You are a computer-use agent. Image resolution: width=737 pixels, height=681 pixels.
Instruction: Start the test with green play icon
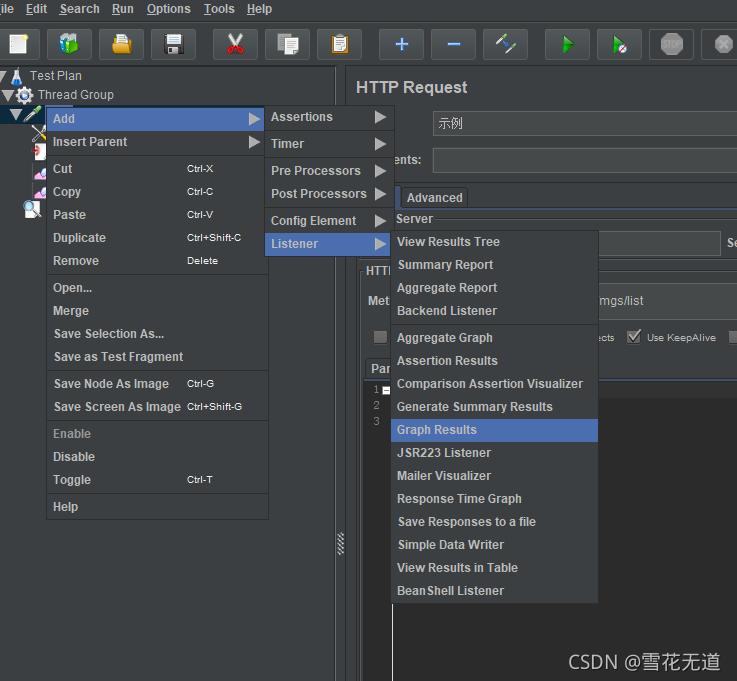(568, 44)
